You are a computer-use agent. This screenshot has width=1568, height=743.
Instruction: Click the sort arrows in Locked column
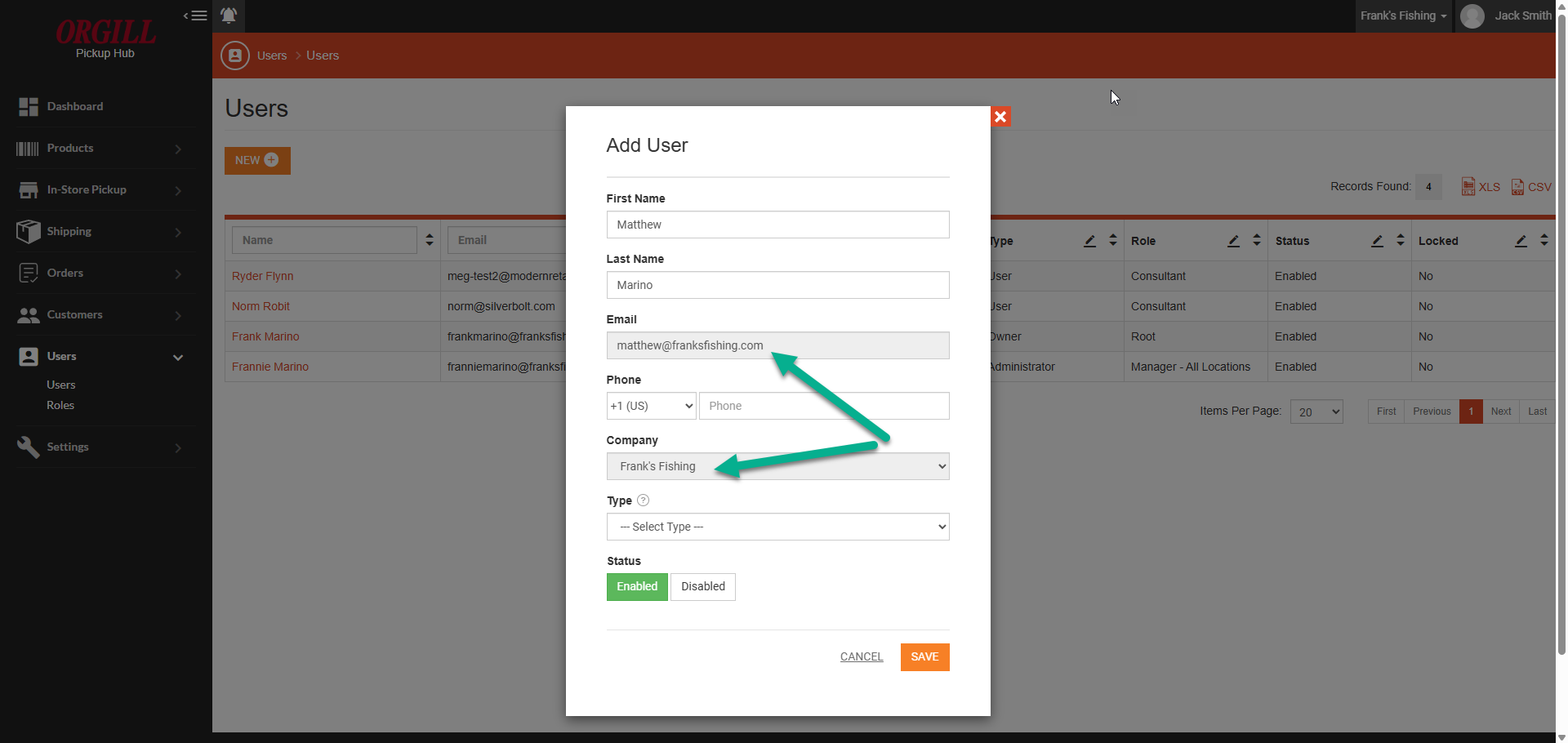pyautogui.click(x=1544, y=241)
